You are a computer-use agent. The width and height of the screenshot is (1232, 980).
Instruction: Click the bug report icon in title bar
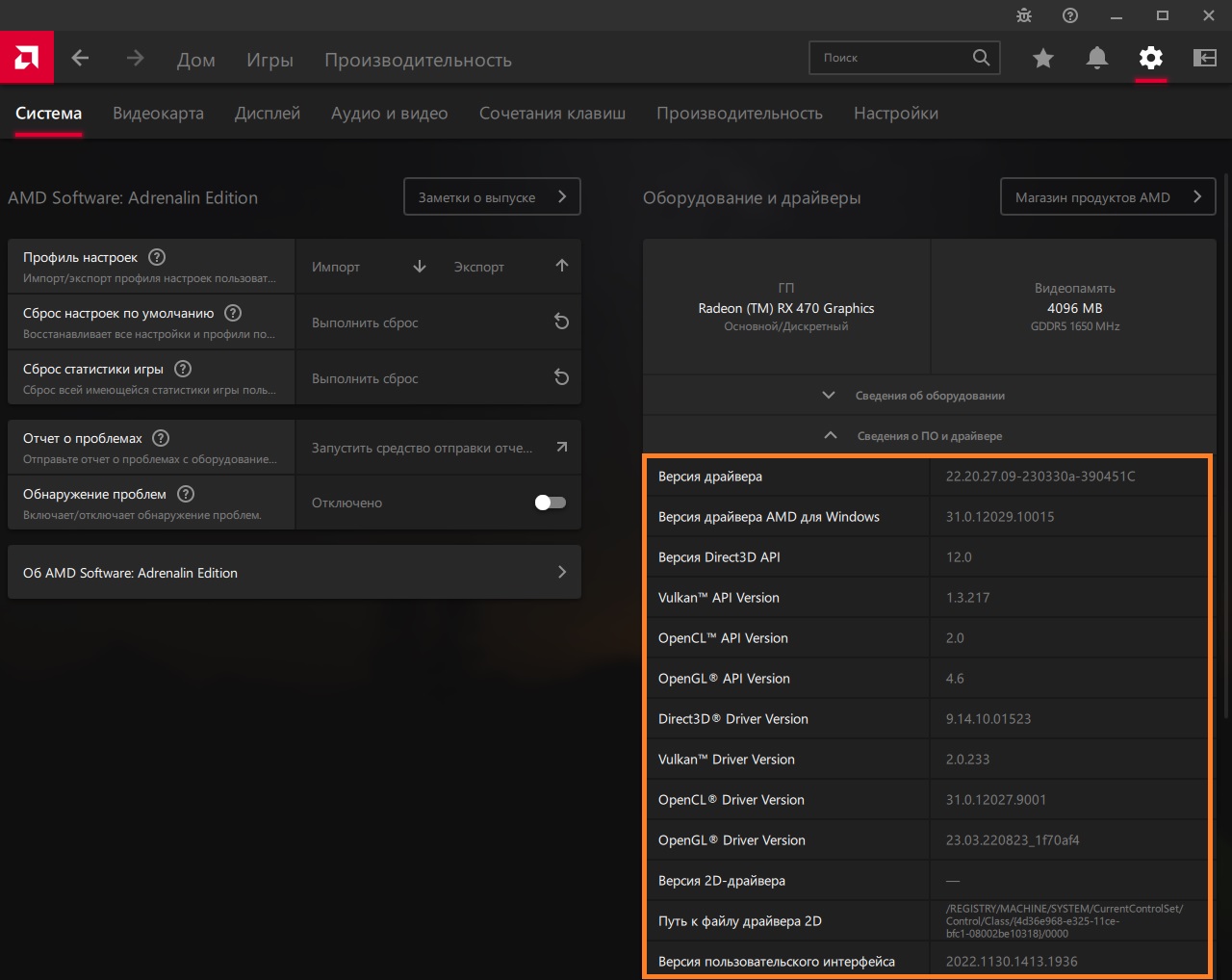(x=1024, y=15)
